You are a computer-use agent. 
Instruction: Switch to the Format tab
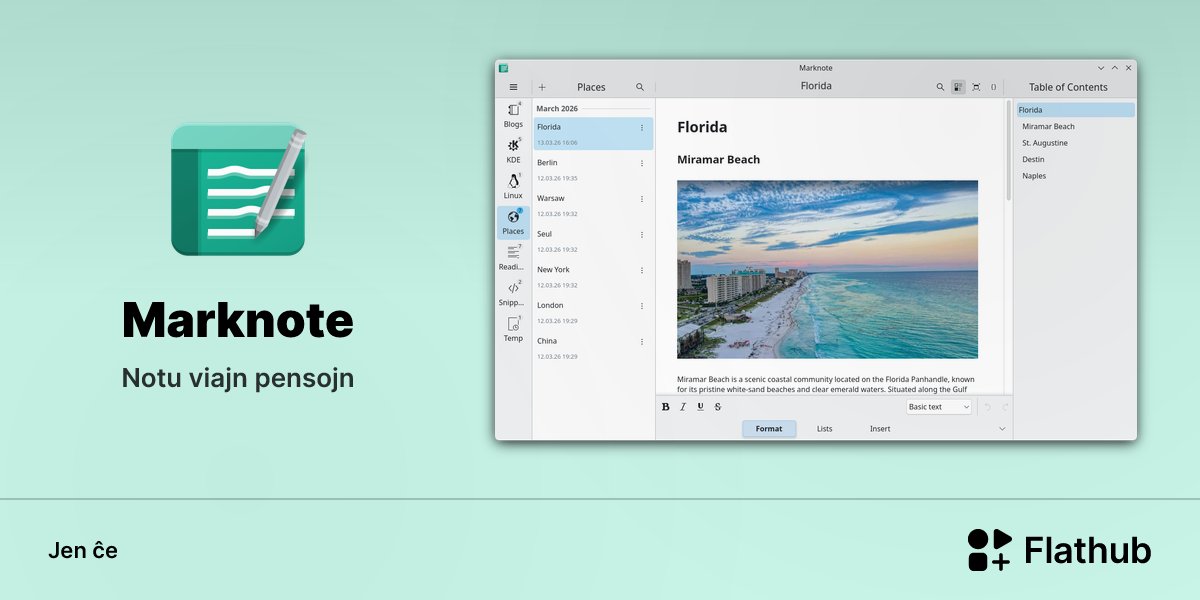[x=769, y=429]
